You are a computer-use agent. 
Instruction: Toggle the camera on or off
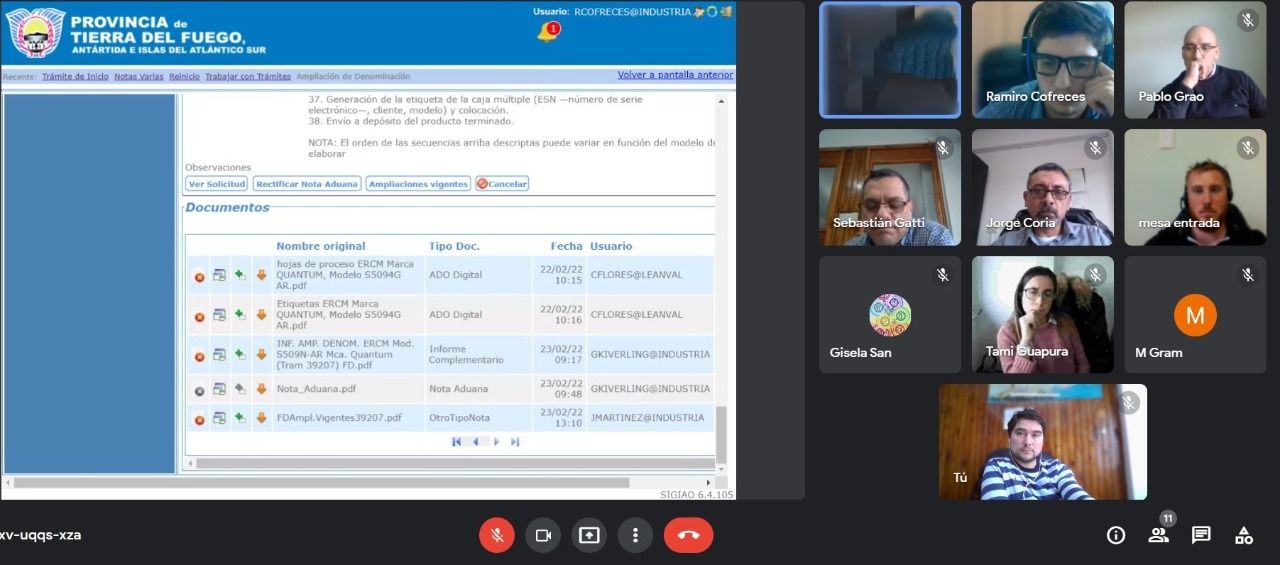[x=543, y=535]
